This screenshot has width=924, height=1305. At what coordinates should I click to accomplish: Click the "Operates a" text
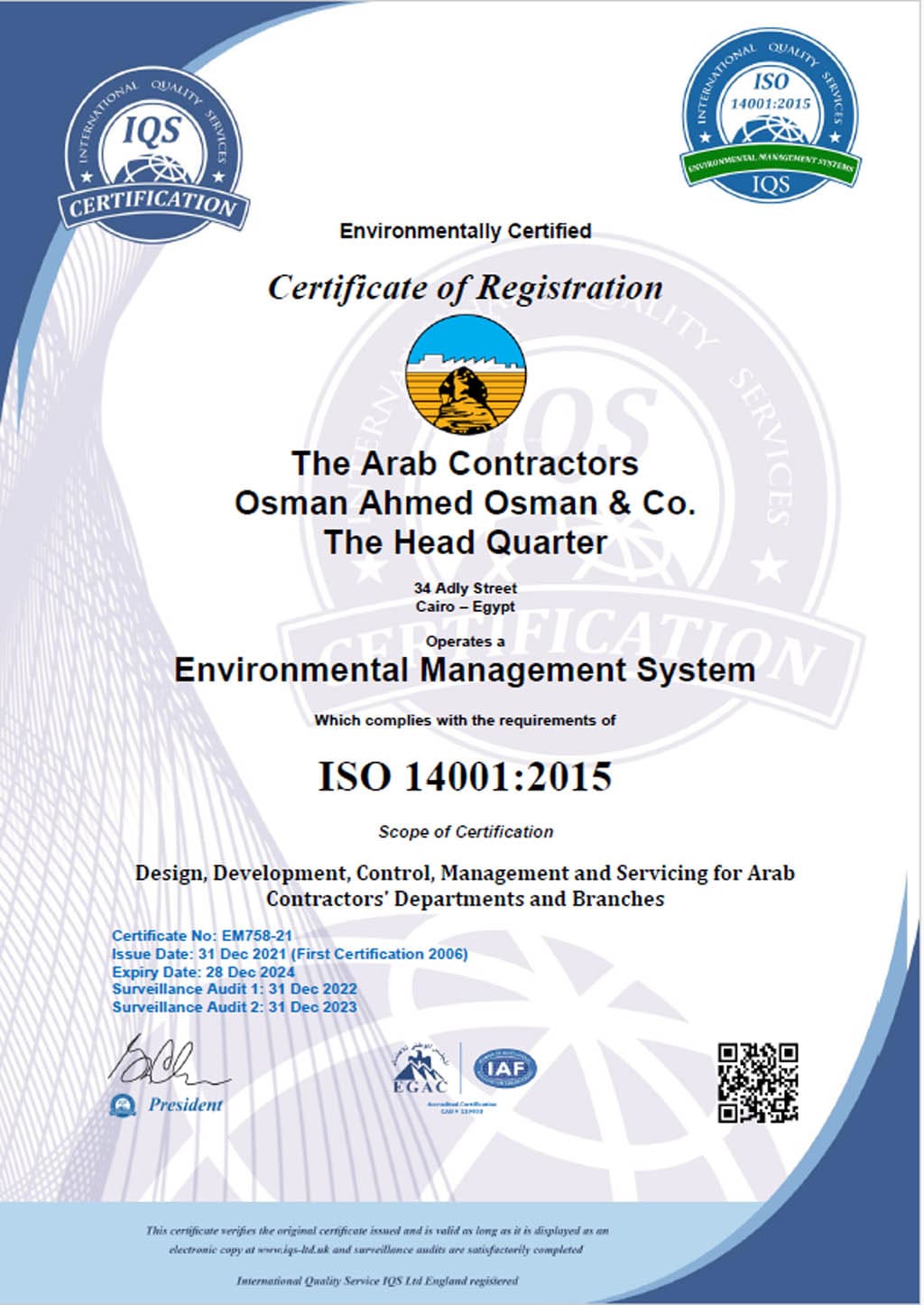point(466,642)
